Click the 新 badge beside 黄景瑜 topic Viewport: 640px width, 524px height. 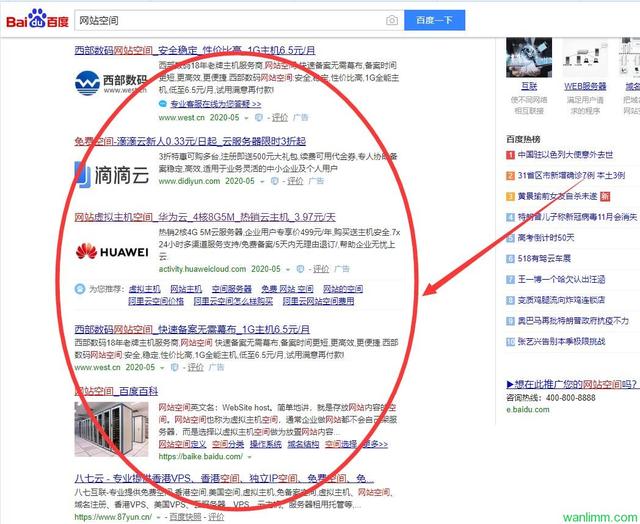point(605,196)
